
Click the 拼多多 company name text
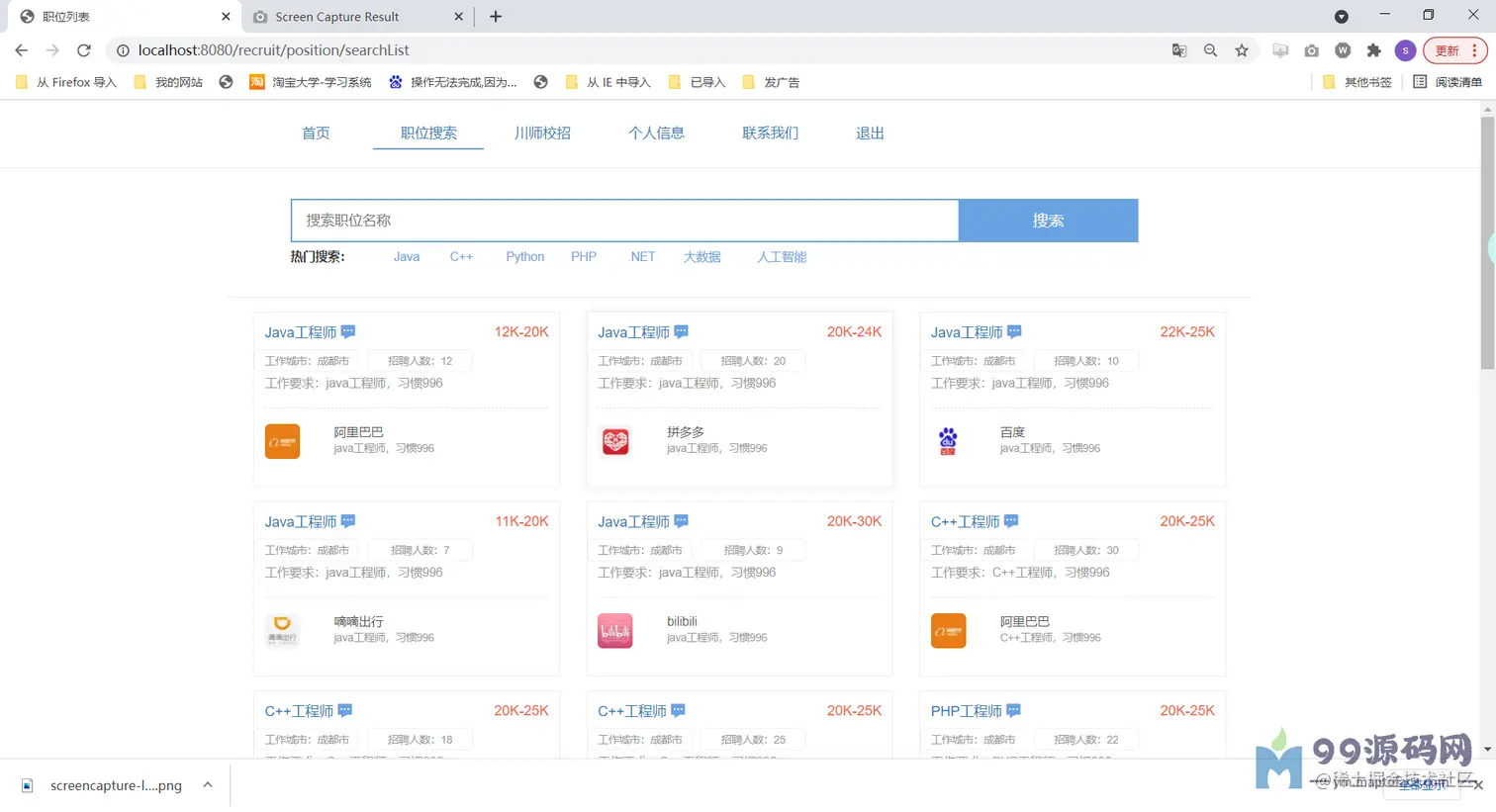(x=686, y=432)
